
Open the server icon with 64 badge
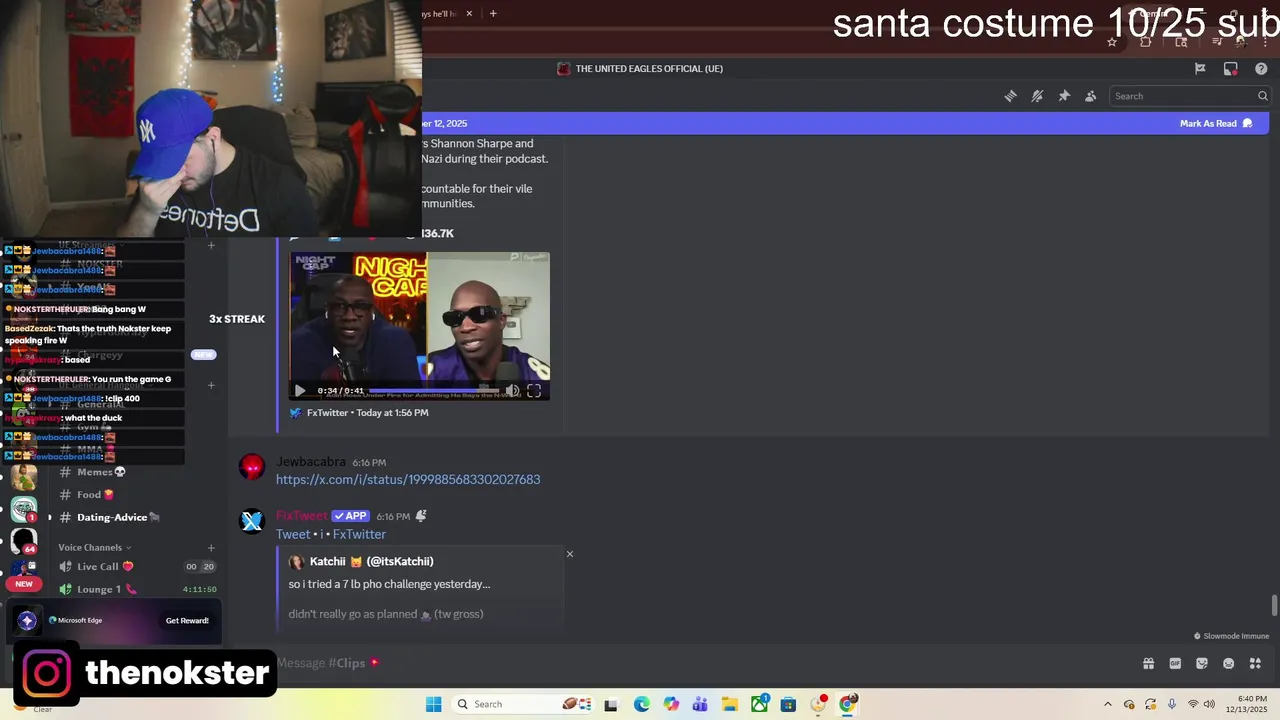[24, 541]
